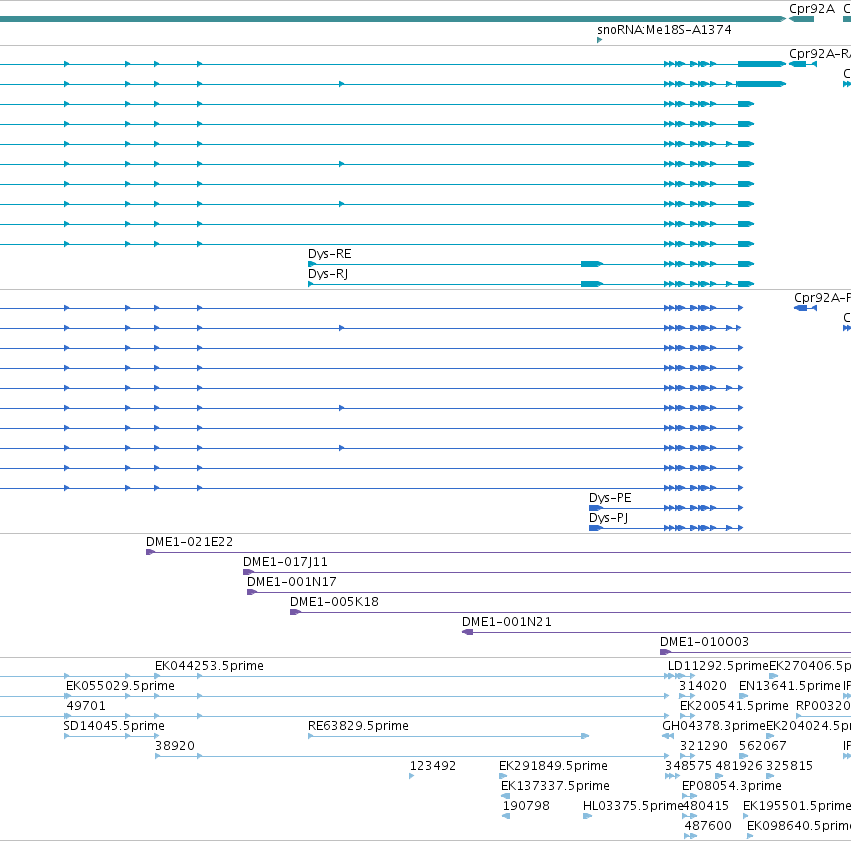Screen dimensions: 851x841
Task: Click the DME1-001N17 clone label
Action: [x=291, y=582]
